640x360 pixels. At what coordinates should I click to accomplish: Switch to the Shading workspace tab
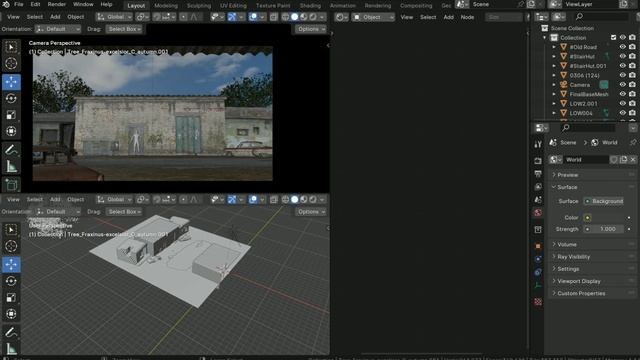point(310,5)
